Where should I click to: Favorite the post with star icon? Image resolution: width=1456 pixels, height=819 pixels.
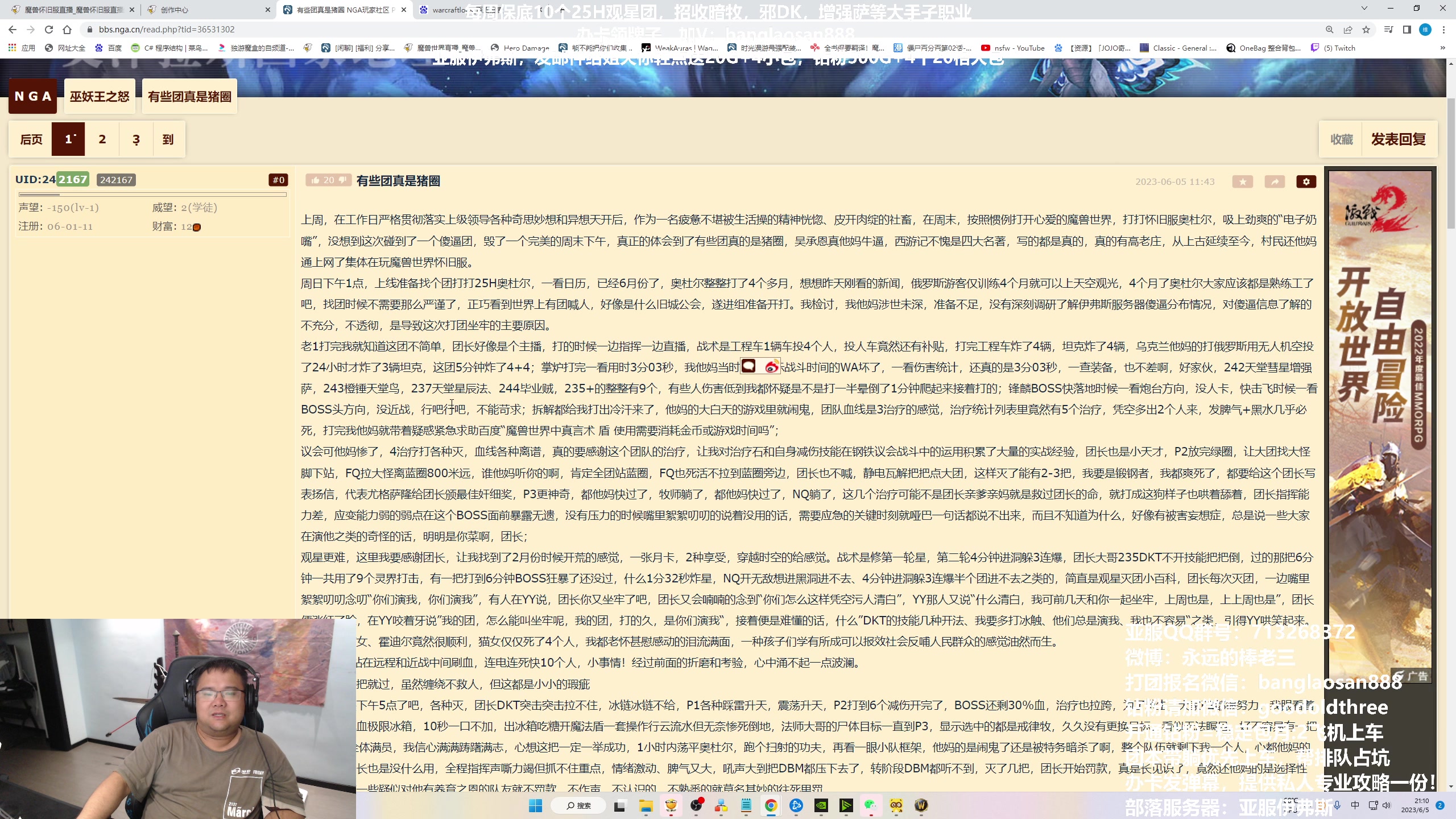tap(1243, 181)
